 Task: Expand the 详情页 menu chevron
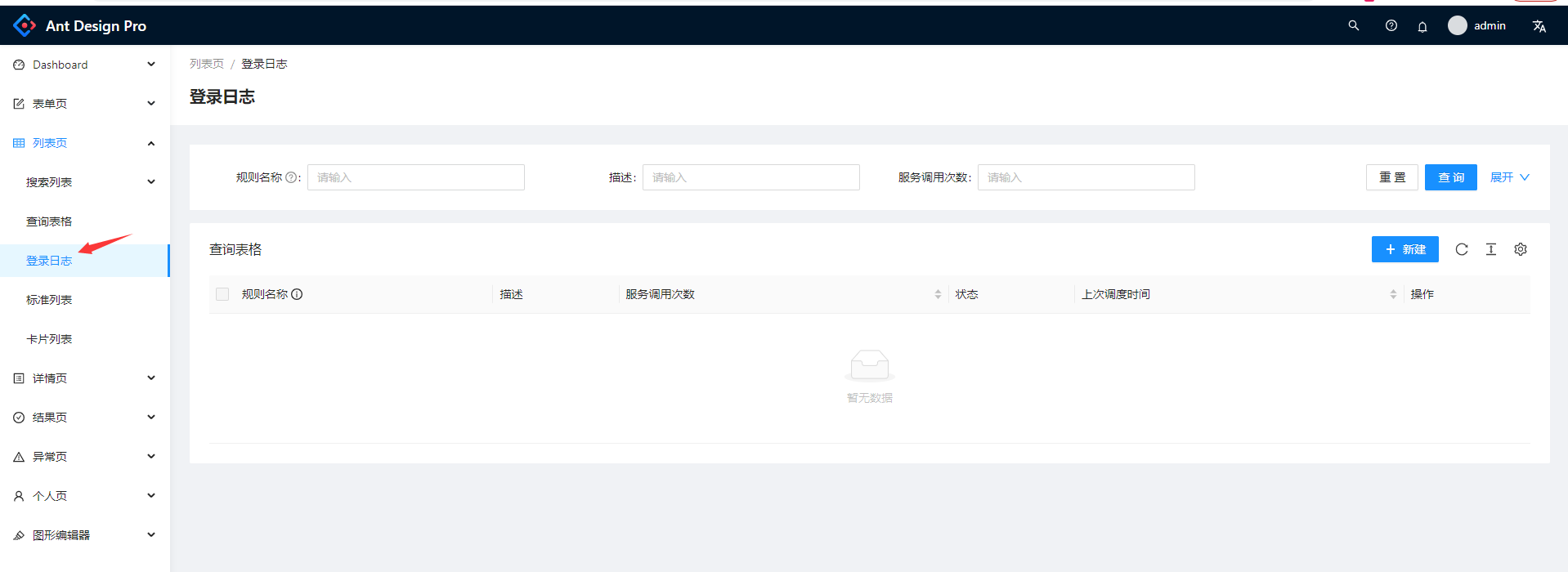(x=151, y=378)
